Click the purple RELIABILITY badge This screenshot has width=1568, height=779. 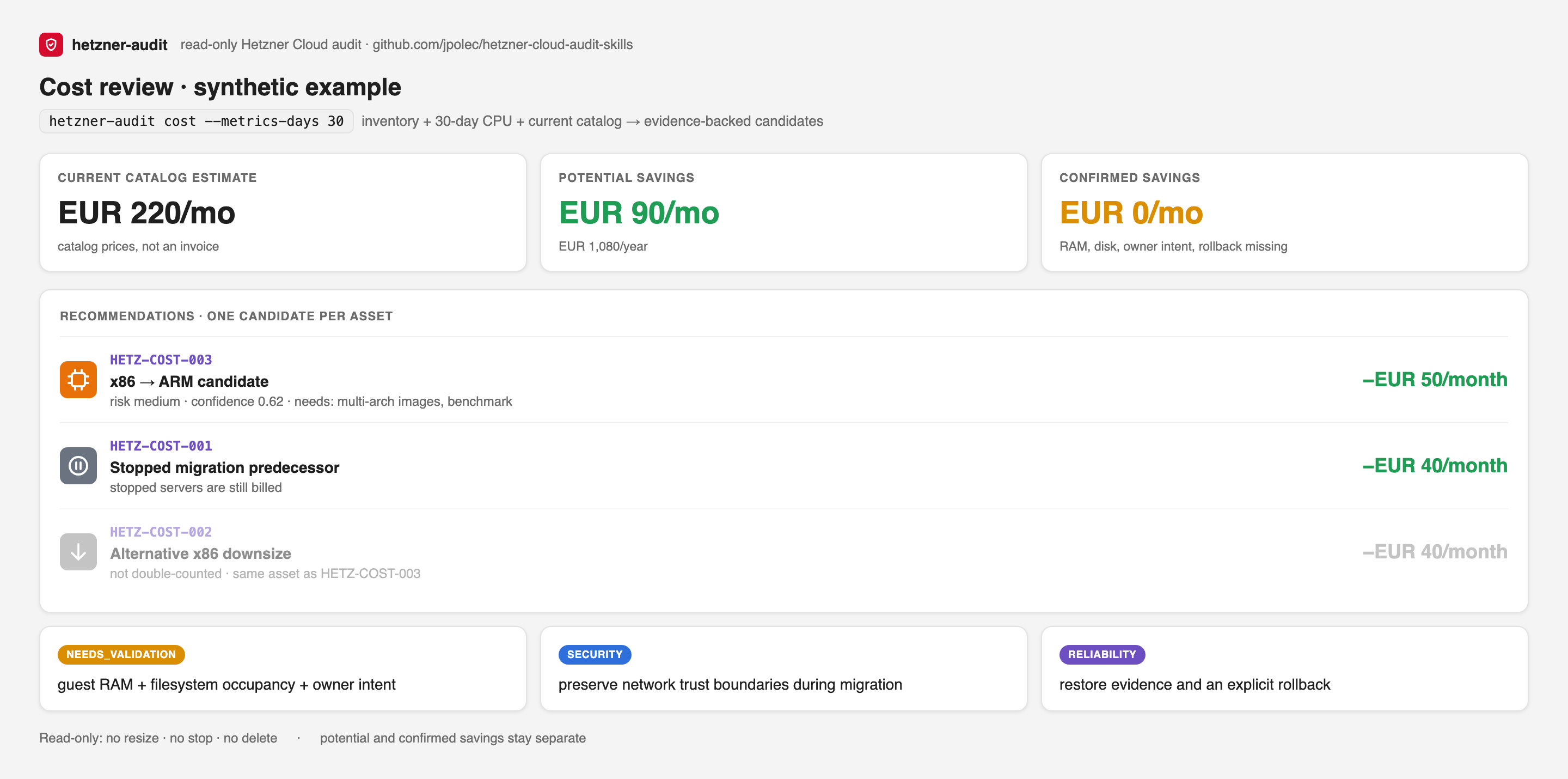(x=1102, y=654)
